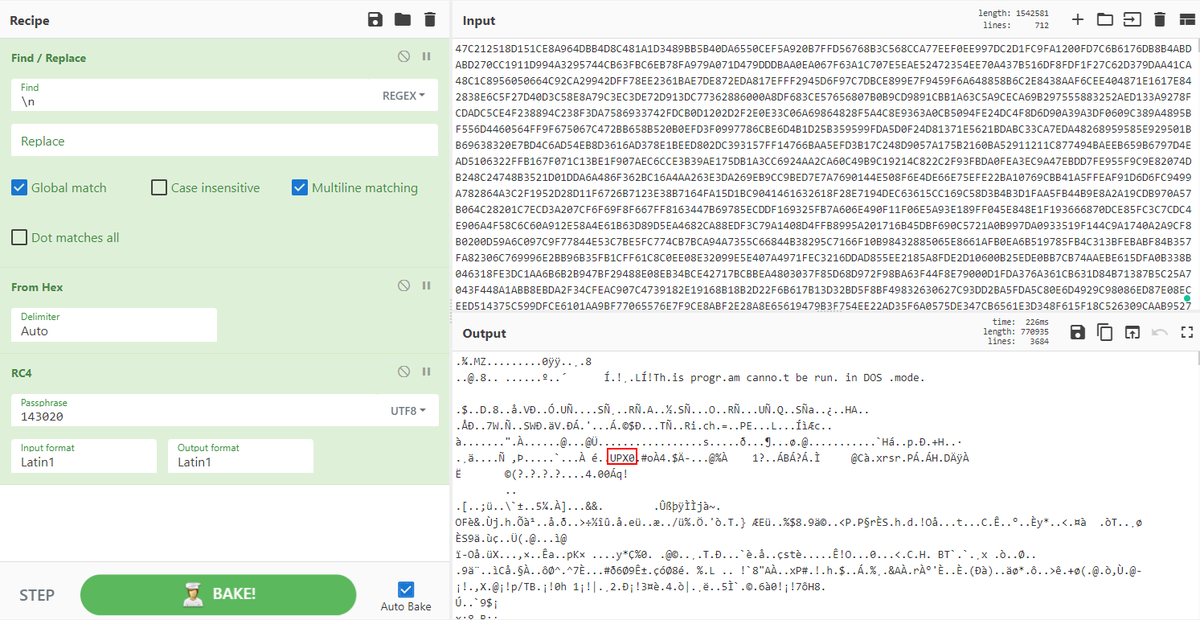Image resolution: width=1200 pixels, height=620 pixels.
Task: Load a saved recipe folder icon
Action: [402, 20]
